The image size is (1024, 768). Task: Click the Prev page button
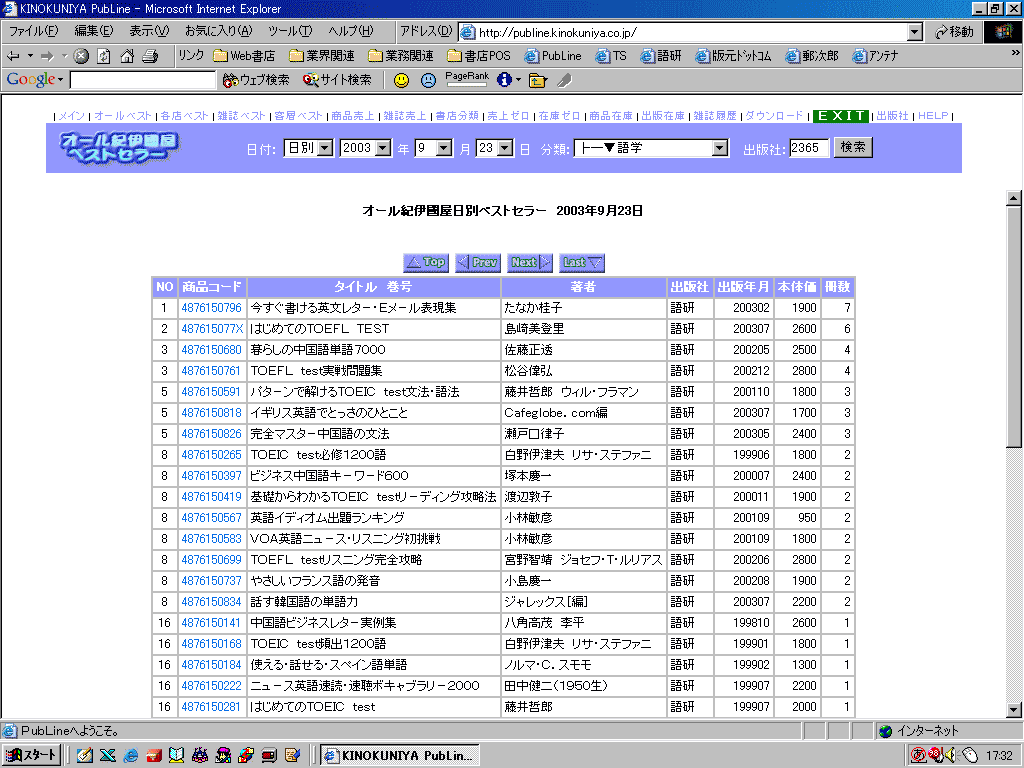[x=478, y=263]
